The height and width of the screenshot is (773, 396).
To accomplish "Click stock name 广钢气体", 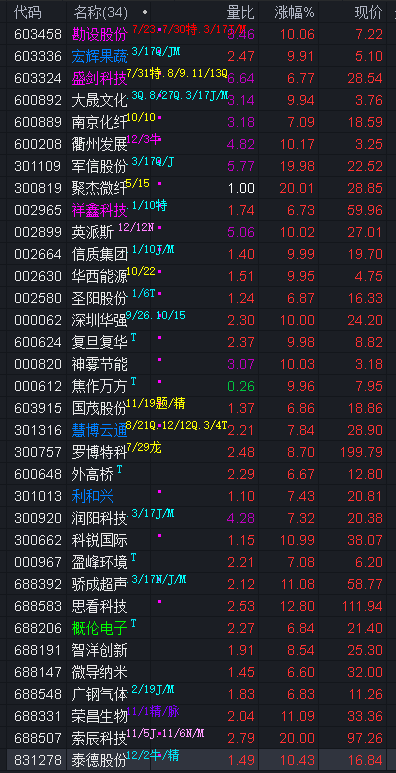I will click(100, 694).
